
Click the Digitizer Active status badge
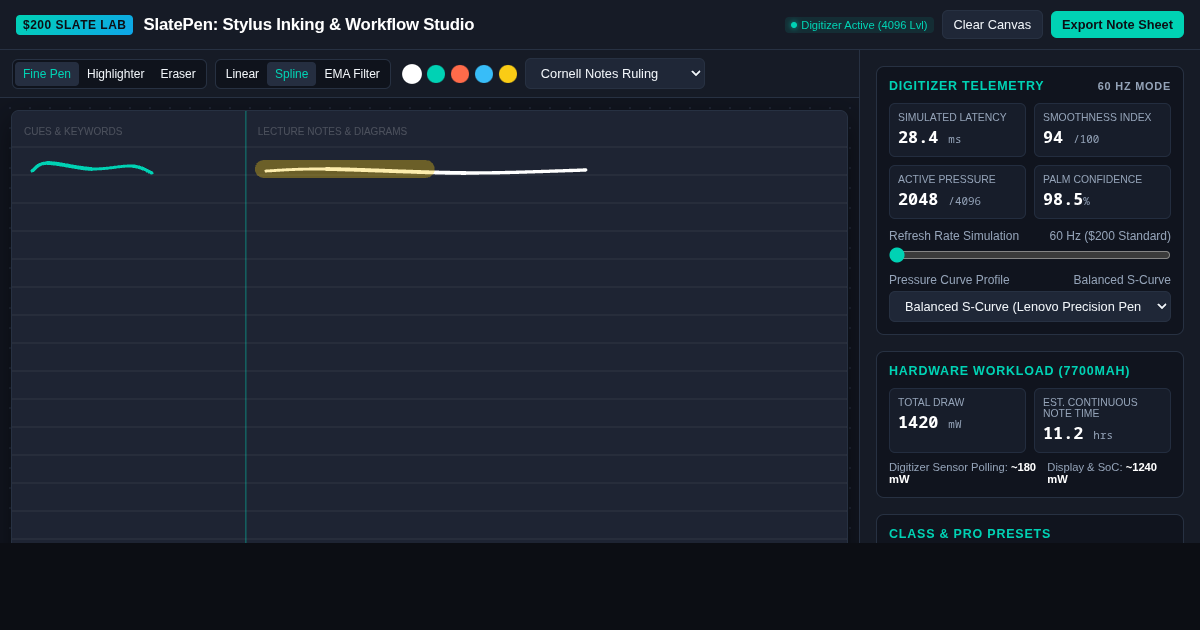[x=859, y=25]
